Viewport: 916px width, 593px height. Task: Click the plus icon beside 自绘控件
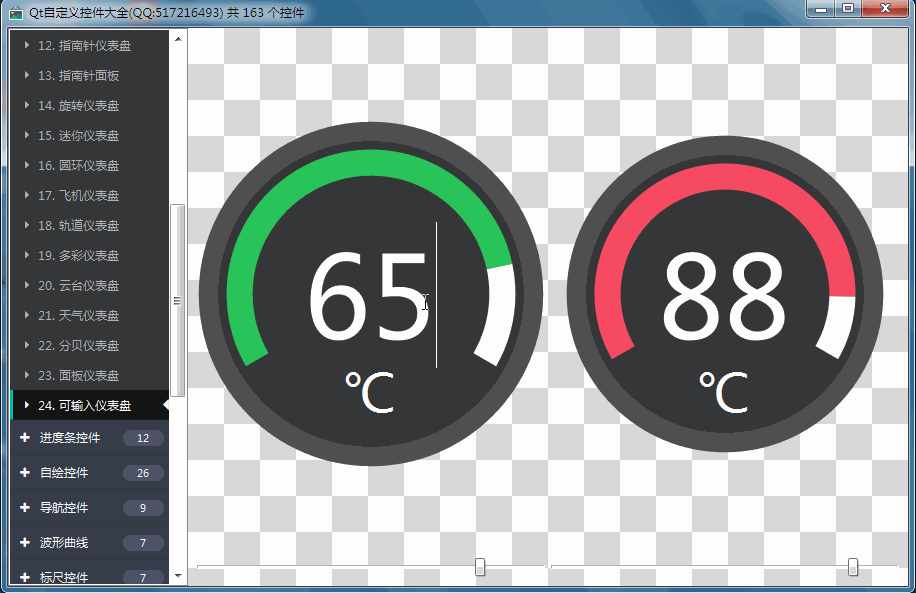click(25, 473)
